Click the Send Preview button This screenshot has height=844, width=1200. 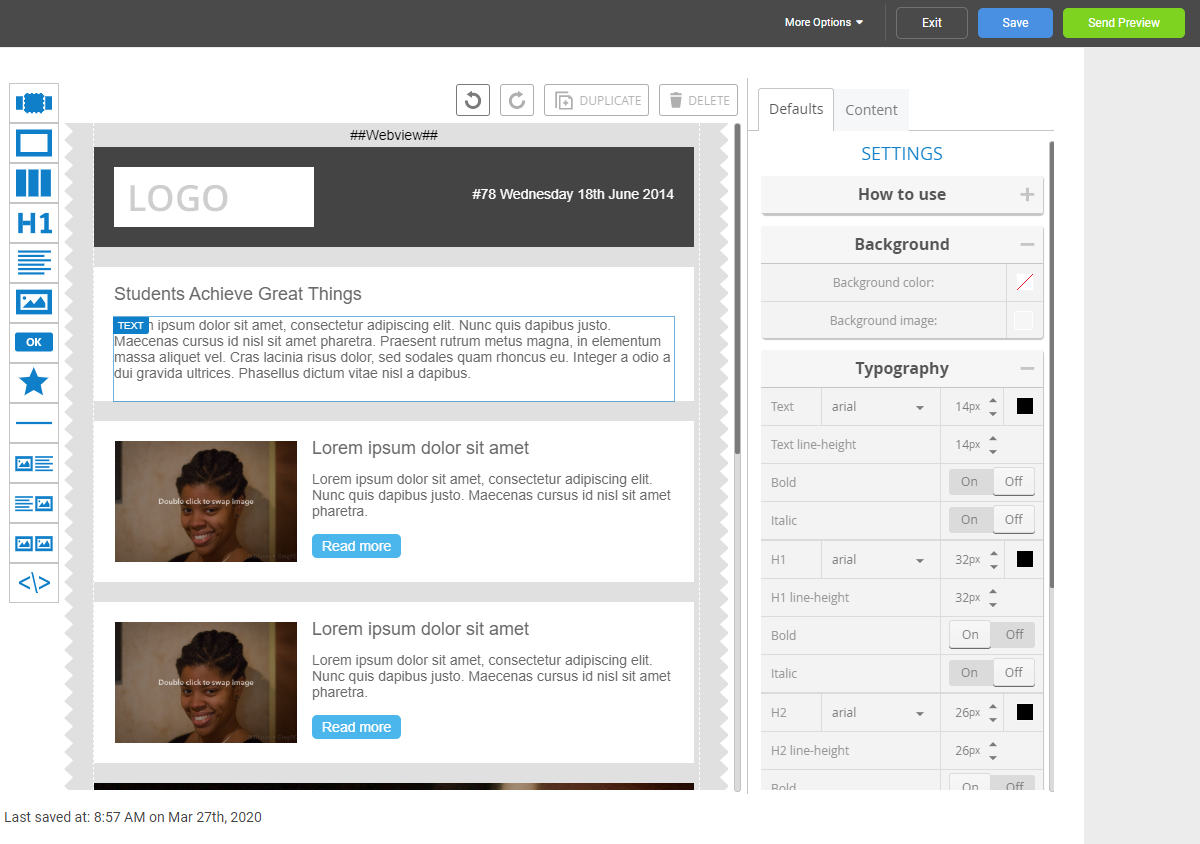coord(1124,23)
